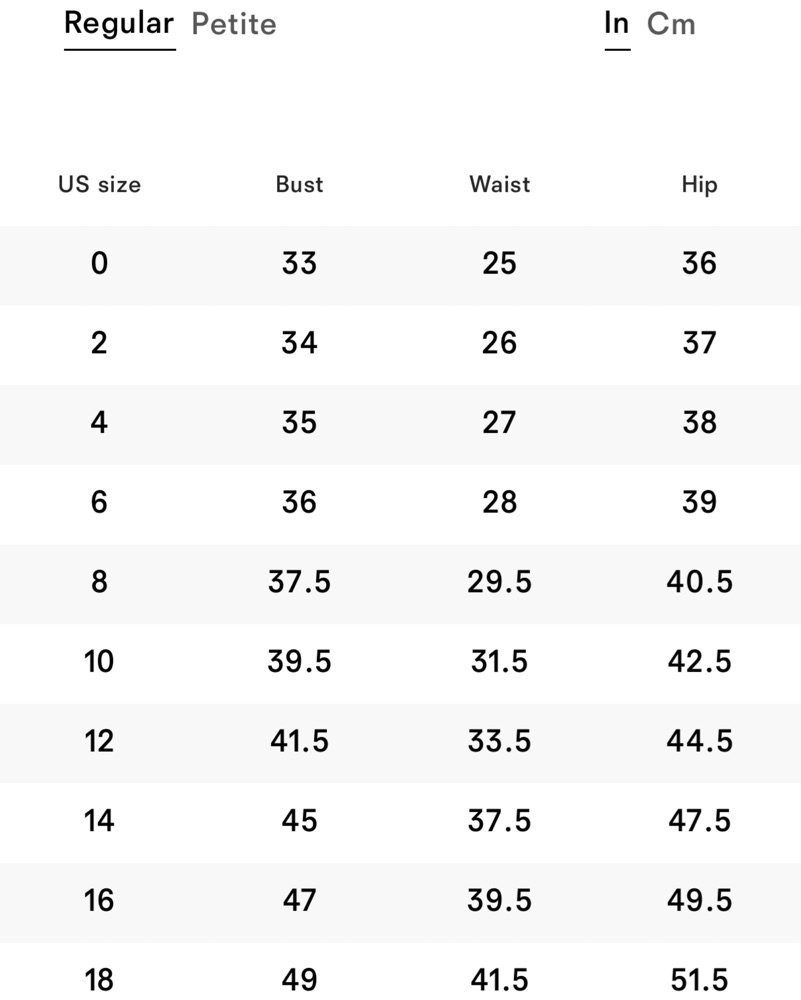
Task: Select the In inches unit option
Action: (x=617, y=26)
